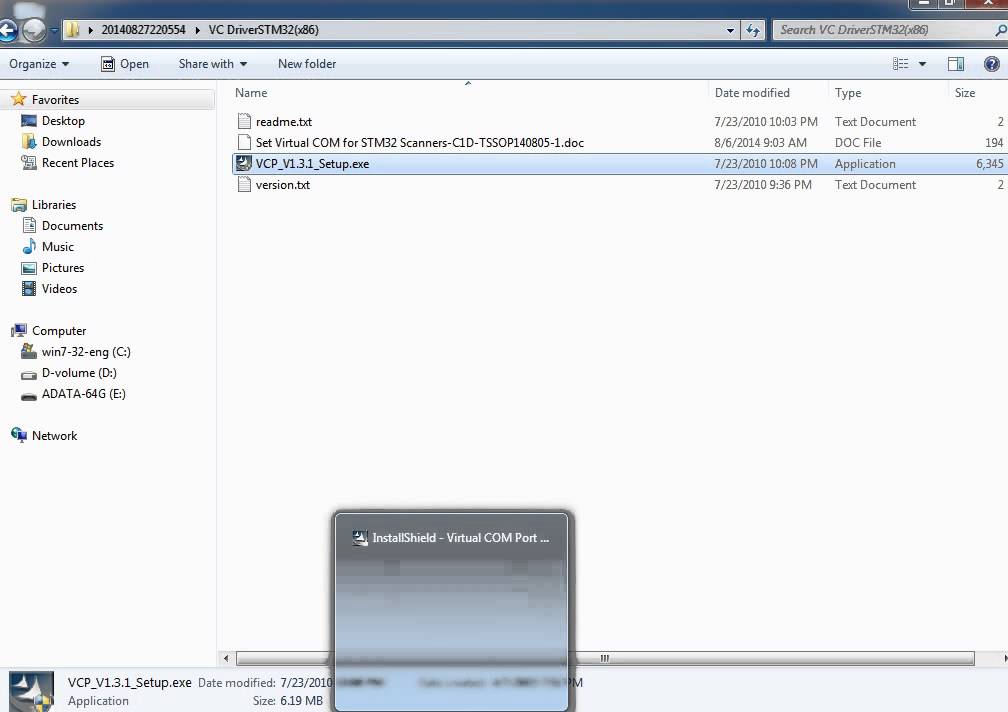Click VCP_V1.3.1_Setup.exe file name
The height and width of the screenshot is (712, 1008).
pos(312,164)
